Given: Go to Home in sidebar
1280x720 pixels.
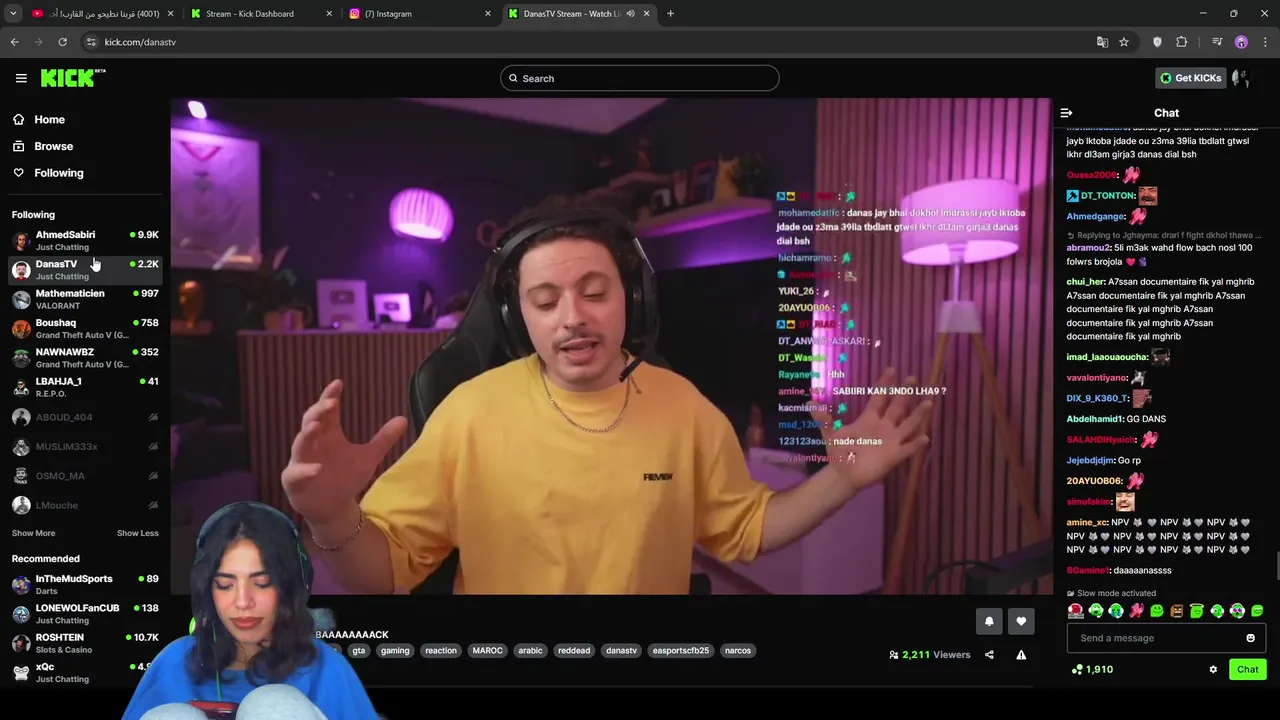Looking at the screenshot, I should pyautogui.click(x=49, y=119).
